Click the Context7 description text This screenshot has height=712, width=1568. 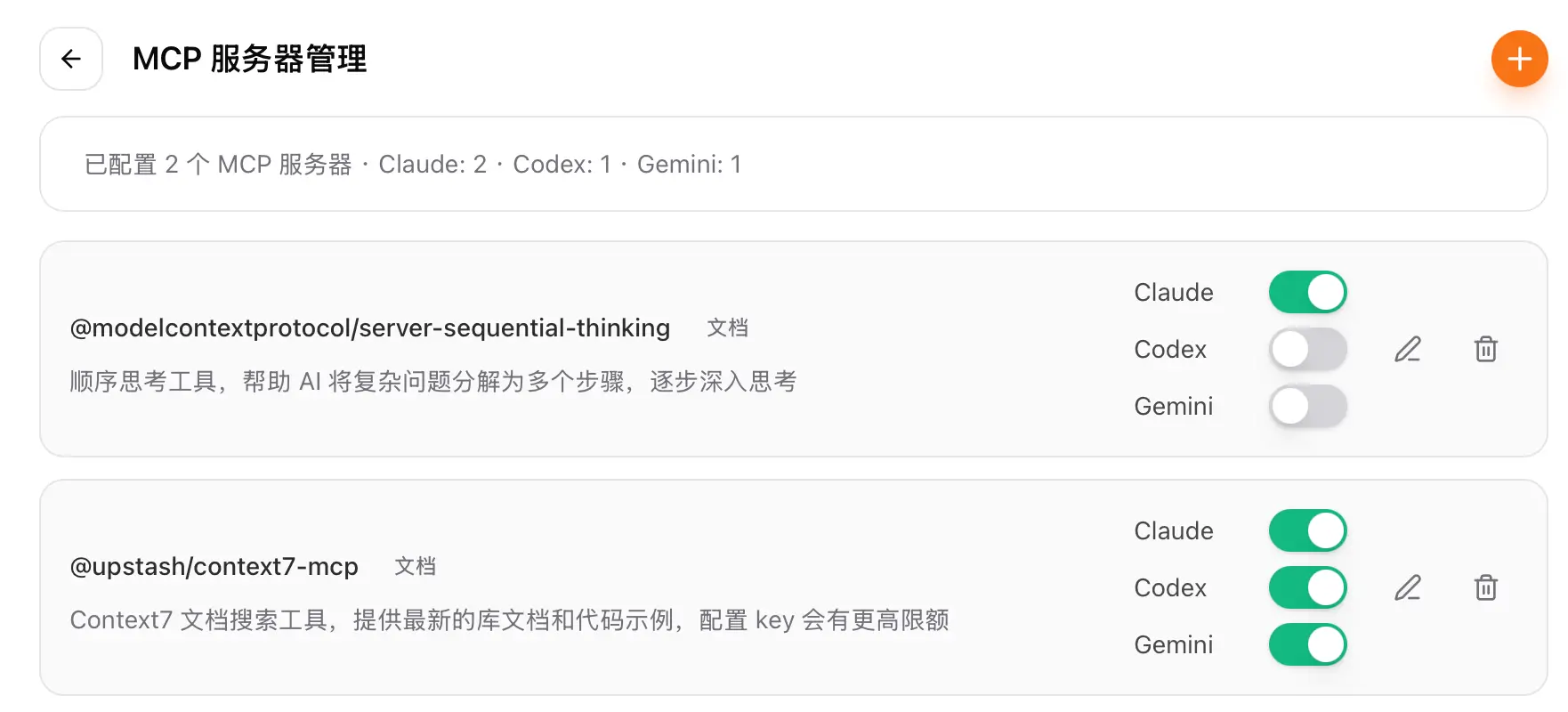pyautogui.click(x=509, y=619)
